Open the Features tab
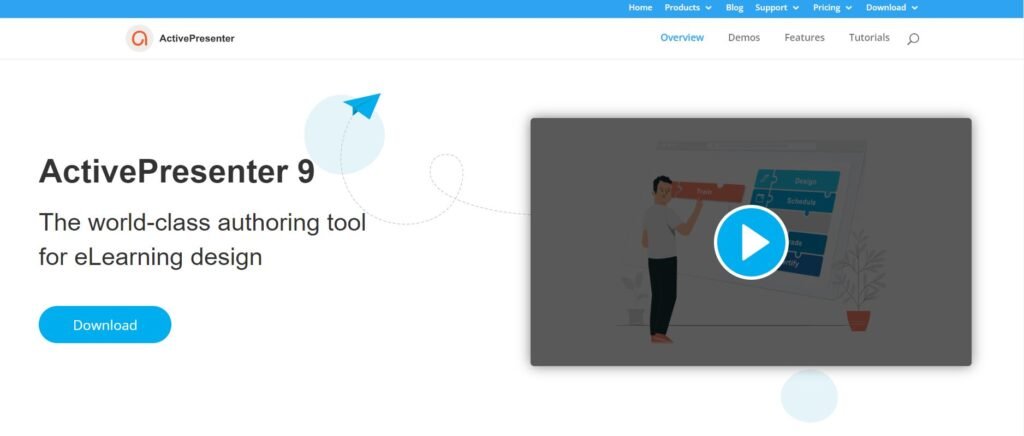Image resolution: width=1024 pixels, height=436 pixels. (x=804, y=38)
